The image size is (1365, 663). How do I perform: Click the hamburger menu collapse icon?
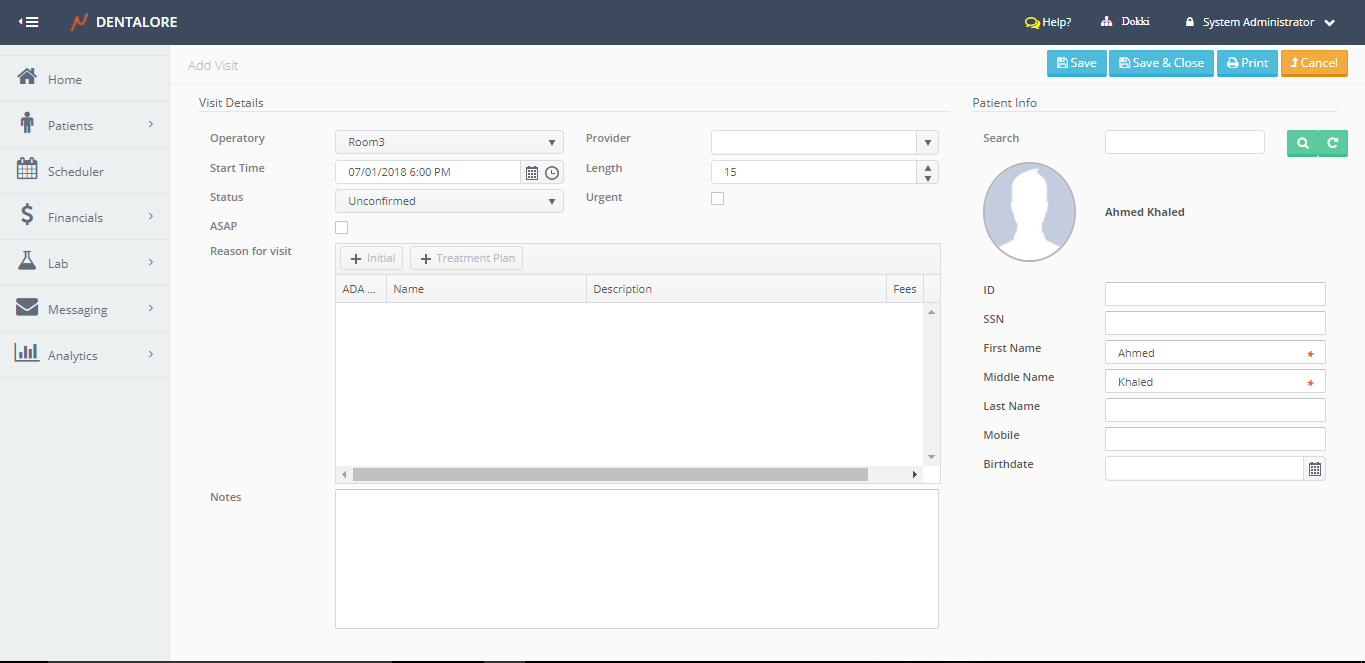[x=29, y=22]
